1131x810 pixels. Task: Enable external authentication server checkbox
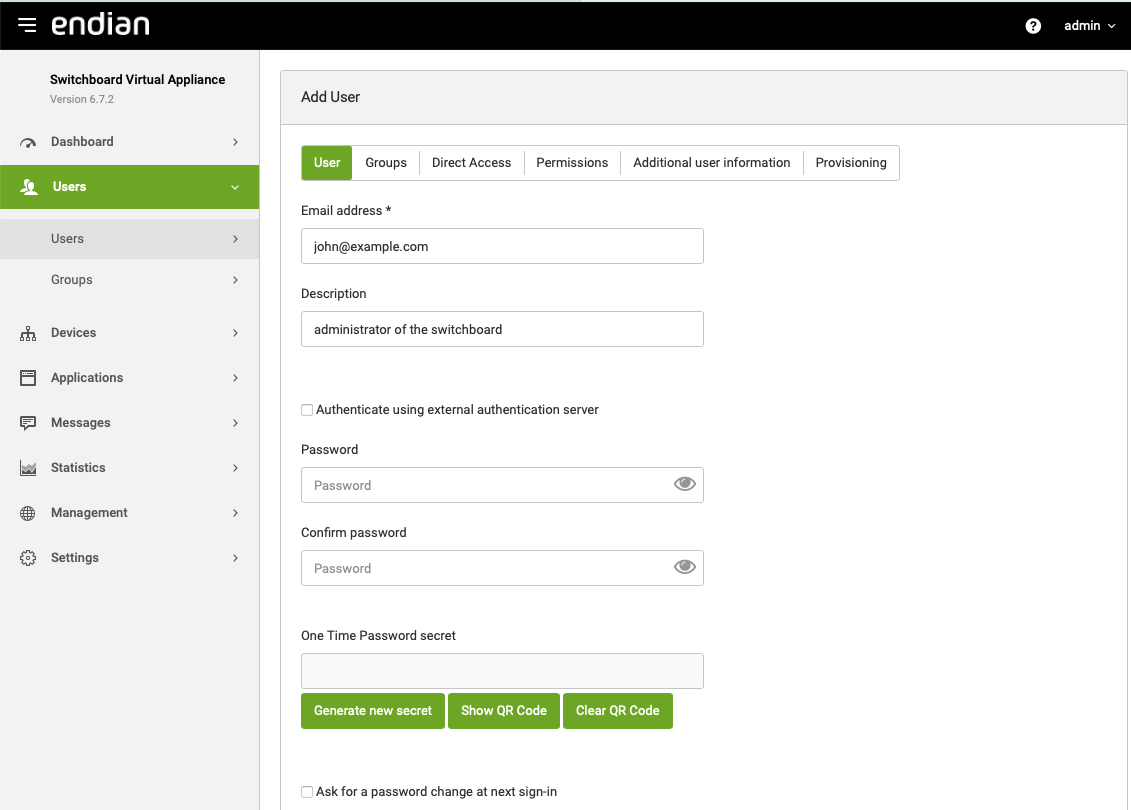[x=307, y=410]
